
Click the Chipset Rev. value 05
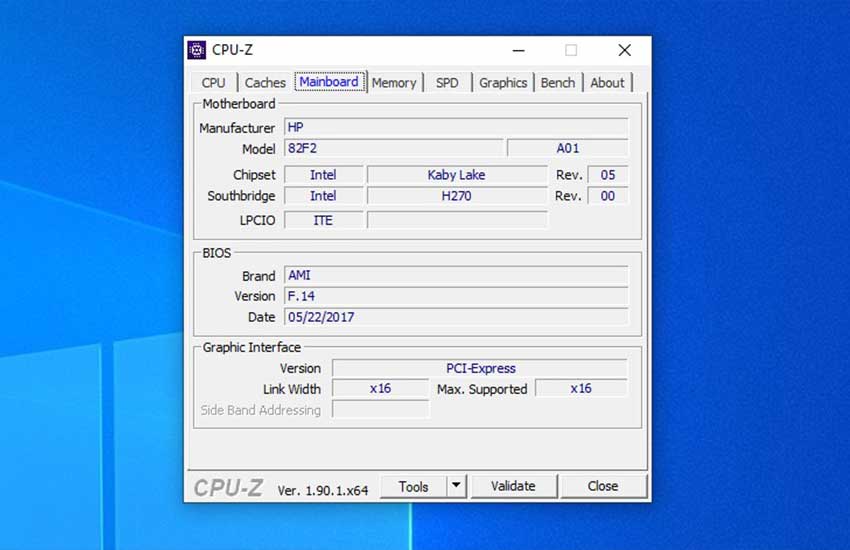pyautogui.click(x=608, y=174)
